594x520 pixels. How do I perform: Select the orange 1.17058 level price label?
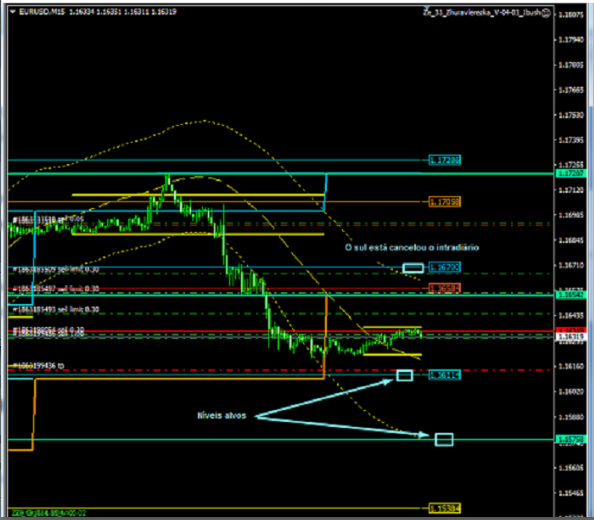click(444, 202)
